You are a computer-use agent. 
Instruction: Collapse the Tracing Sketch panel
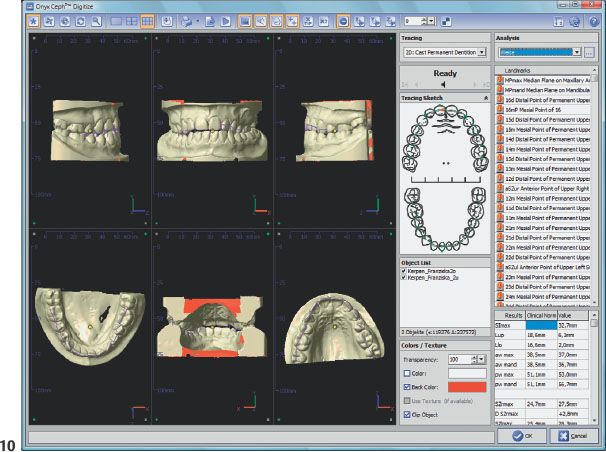click(x=485, y=99)
